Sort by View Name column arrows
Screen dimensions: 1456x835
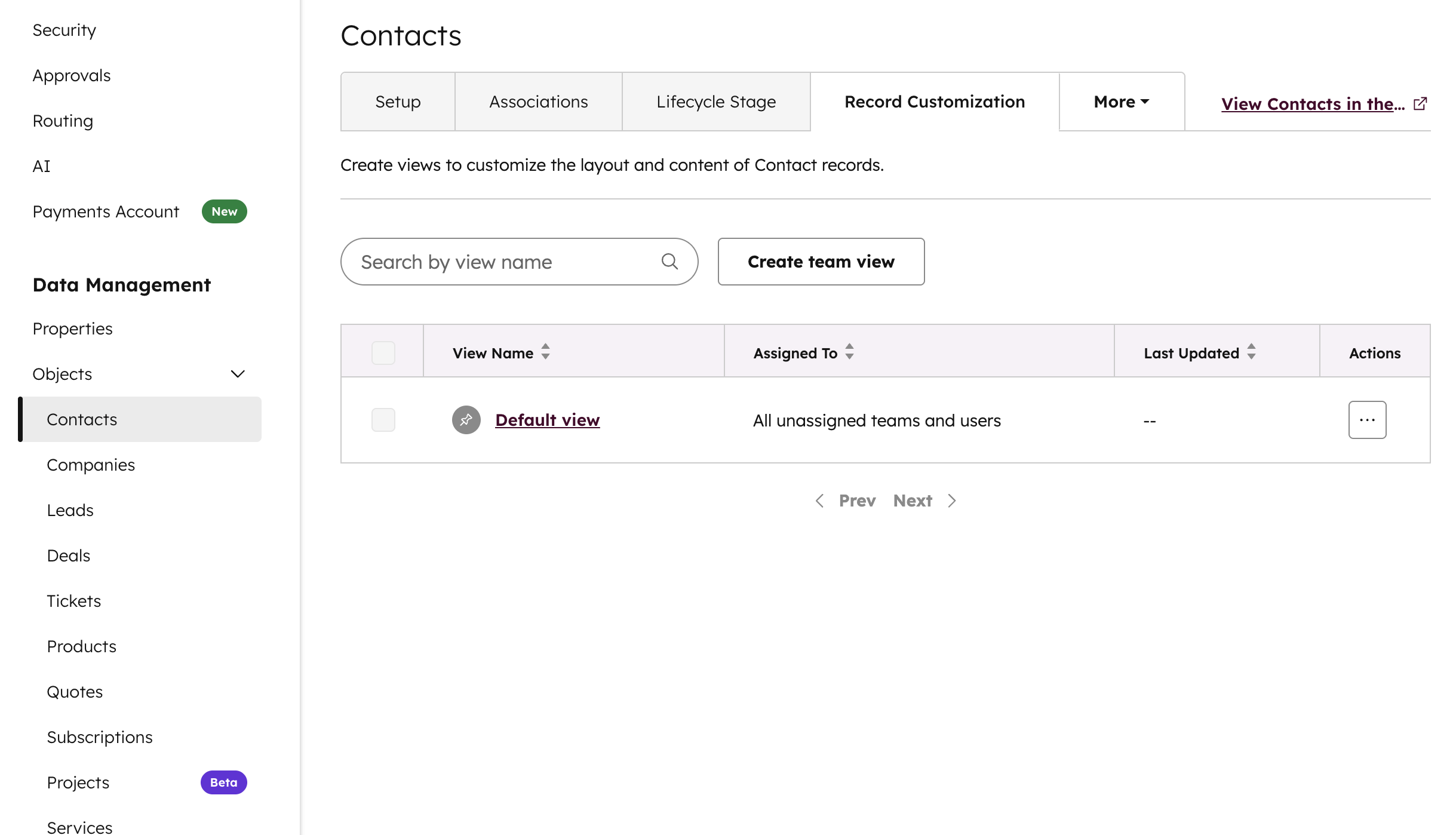point(545,352)
